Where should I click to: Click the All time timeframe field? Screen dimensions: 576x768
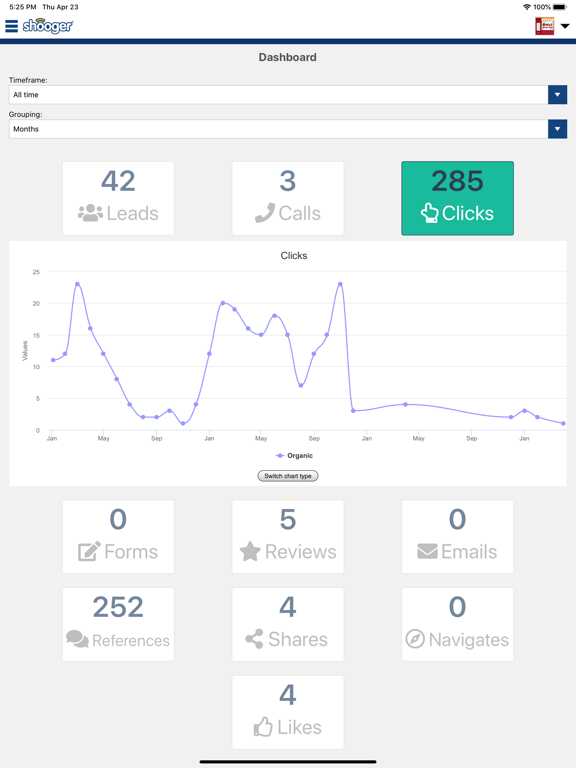(x=278, y=95)
